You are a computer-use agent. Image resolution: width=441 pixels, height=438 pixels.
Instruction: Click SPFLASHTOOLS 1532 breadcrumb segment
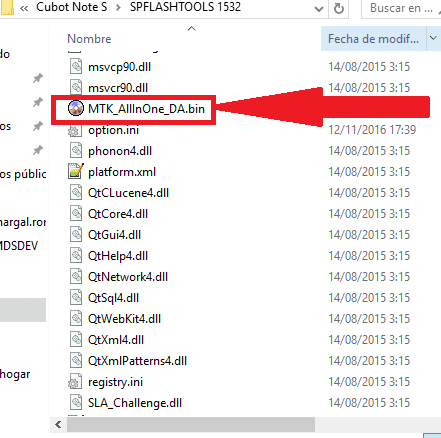(185, 7)
